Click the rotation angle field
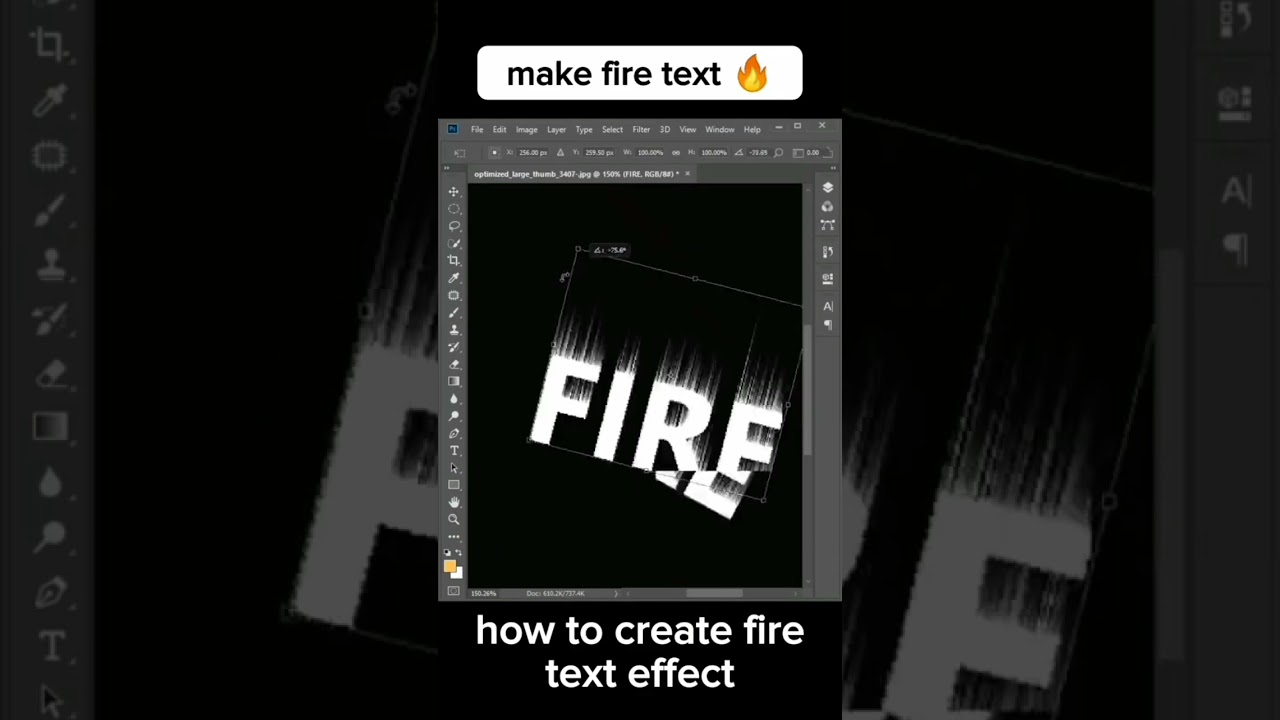Image resolution: width=1280 pixels, height=720 pixels. (x=759, y=152)
